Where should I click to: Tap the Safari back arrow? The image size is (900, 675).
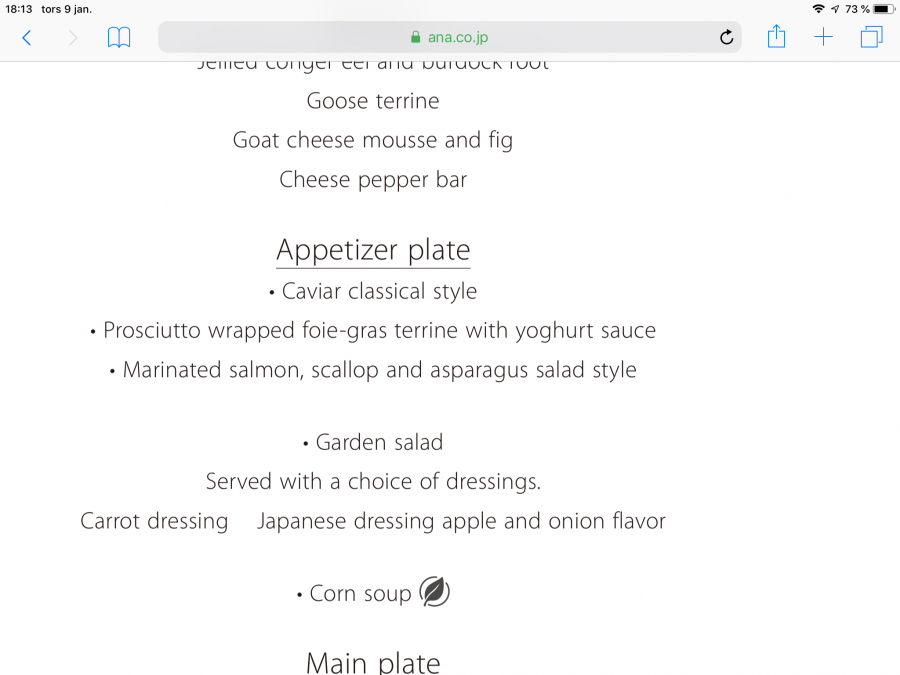27,38
